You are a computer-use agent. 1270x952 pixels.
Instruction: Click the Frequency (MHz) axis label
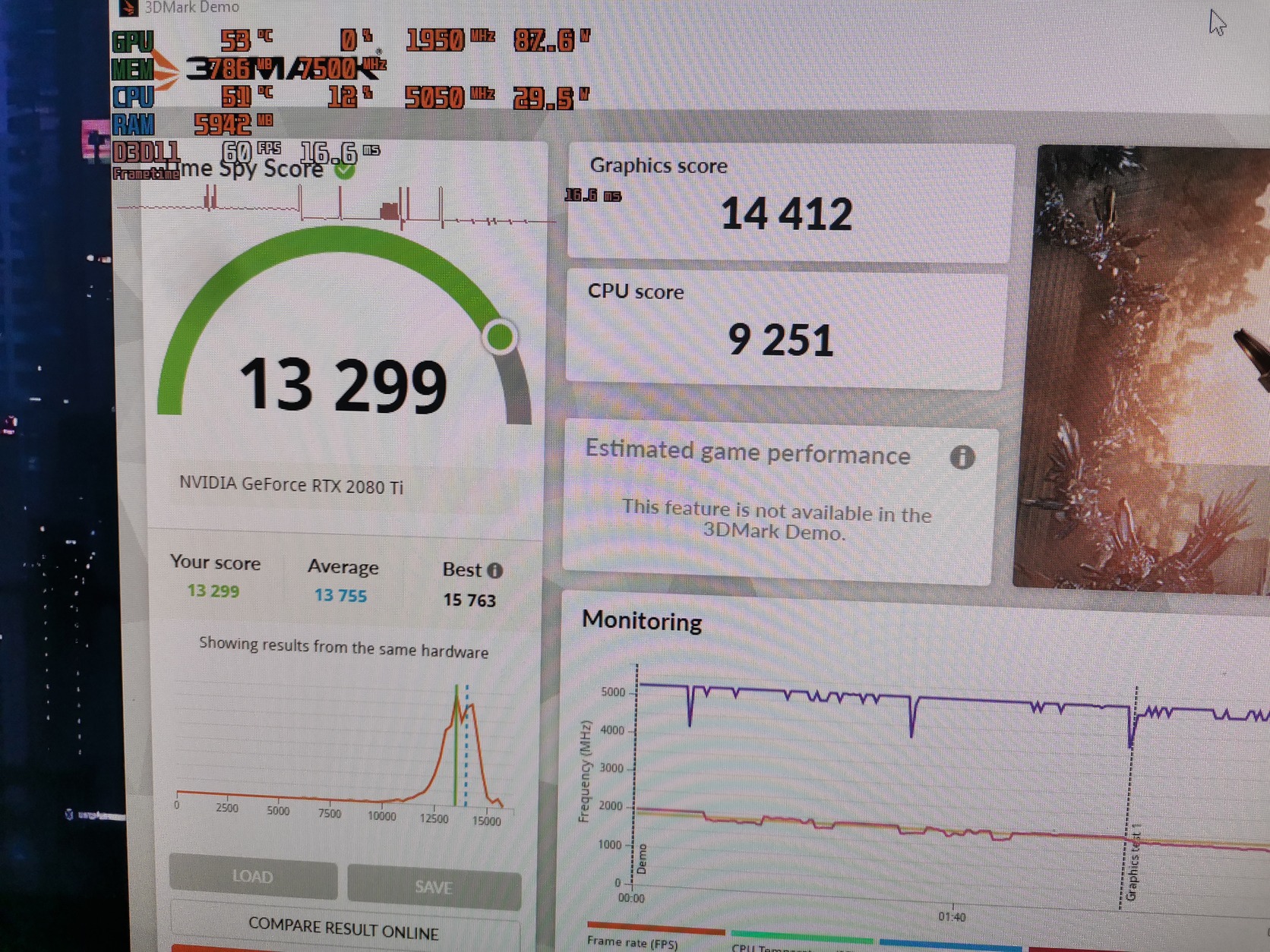584,771
